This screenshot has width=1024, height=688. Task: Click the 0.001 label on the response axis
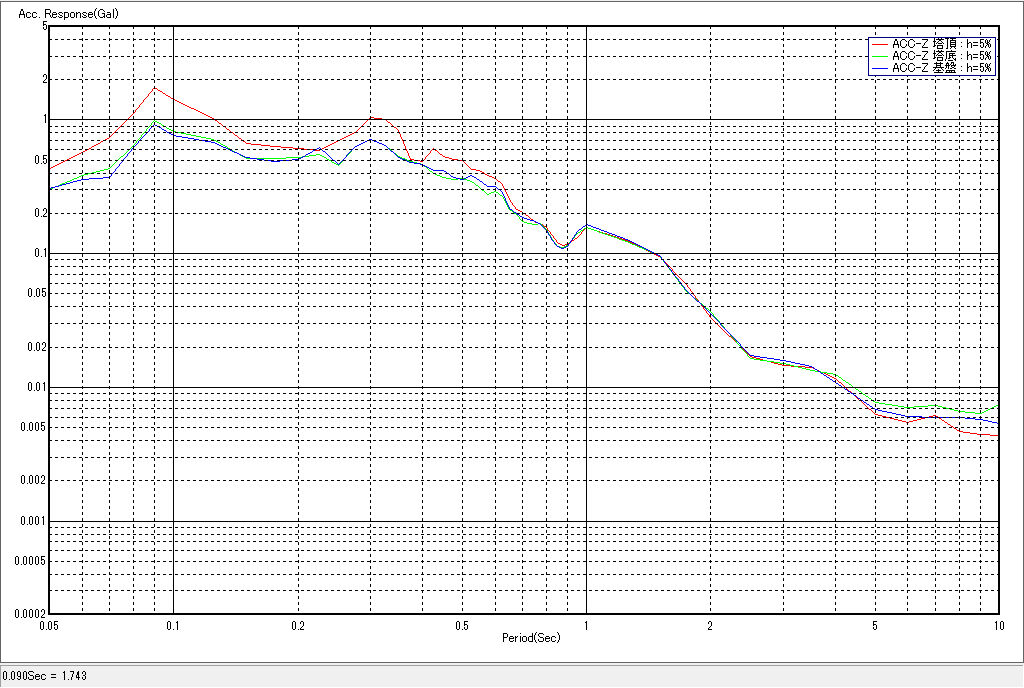32,521
